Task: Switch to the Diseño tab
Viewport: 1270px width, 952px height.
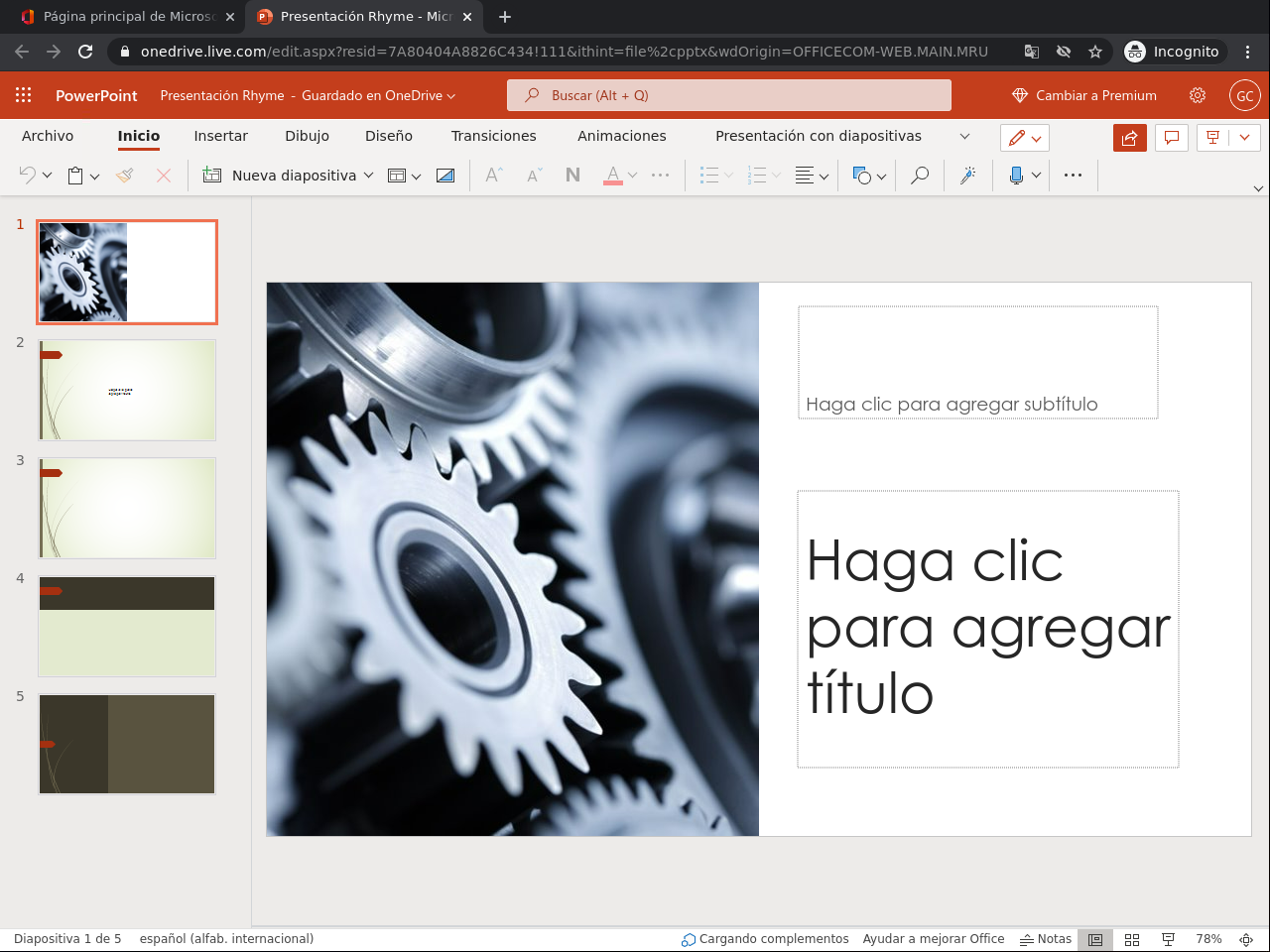Action: click(389, 136)
